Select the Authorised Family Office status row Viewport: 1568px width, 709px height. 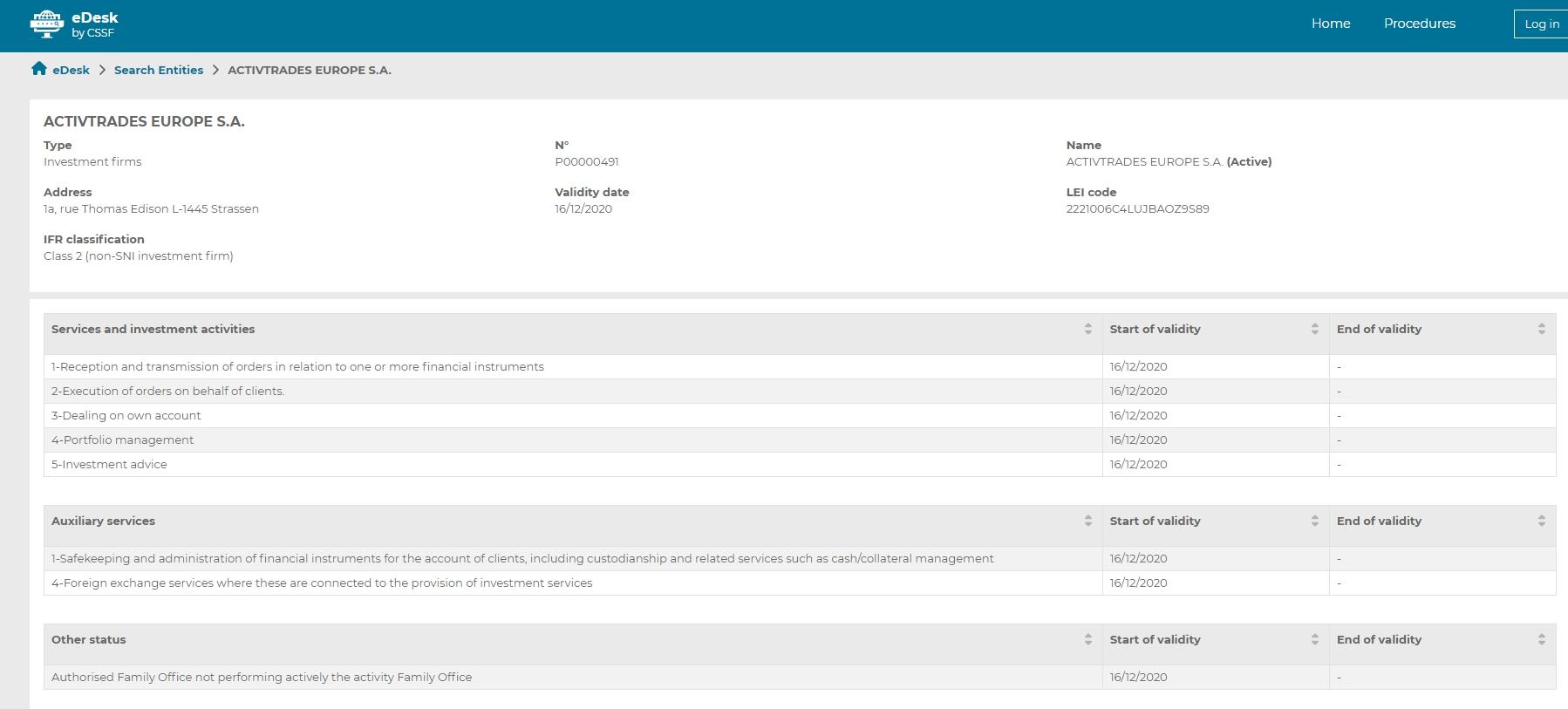point(800,677)
